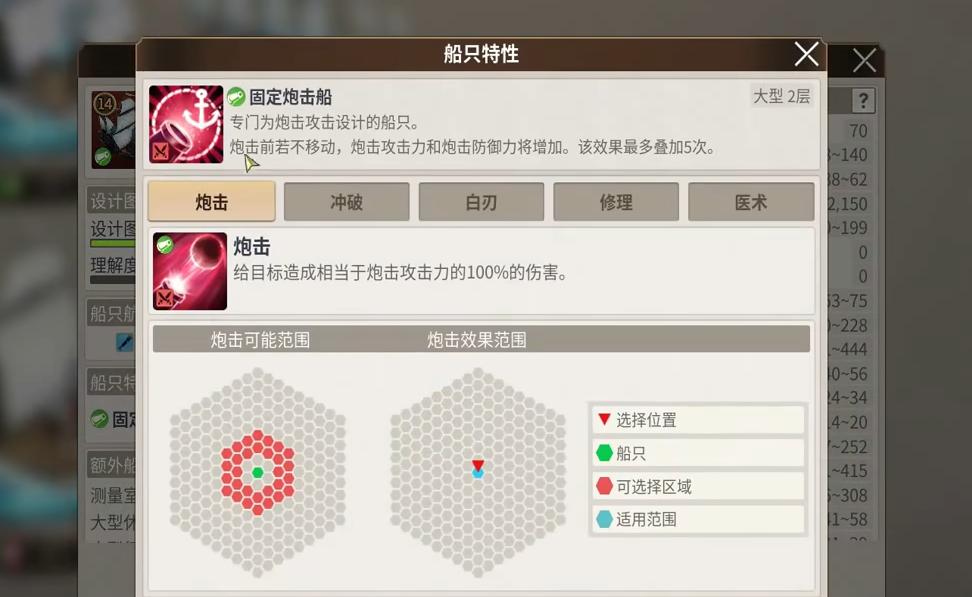This screenshot has width=972, height=597.
Task: Click the red hexagon 可选择区域 legend swatch
Action: (604, 486)
